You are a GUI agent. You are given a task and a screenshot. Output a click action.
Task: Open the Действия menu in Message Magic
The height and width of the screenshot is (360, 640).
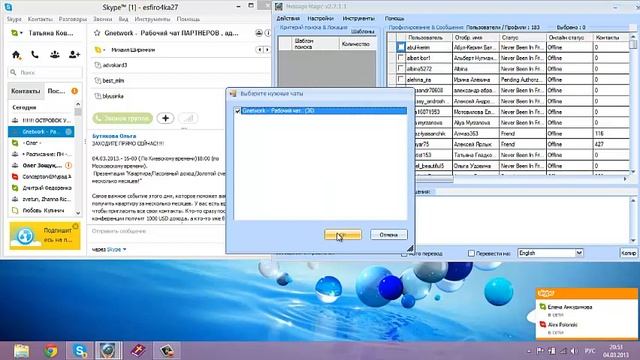coord(288,18)
